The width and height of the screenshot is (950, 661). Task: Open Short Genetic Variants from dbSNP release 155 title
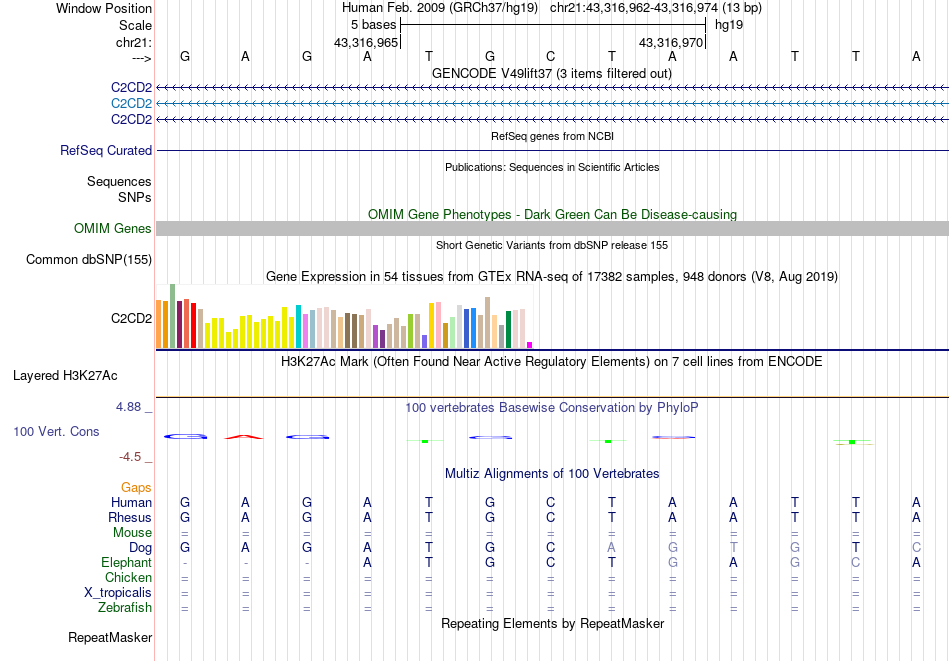click(552, 245)
